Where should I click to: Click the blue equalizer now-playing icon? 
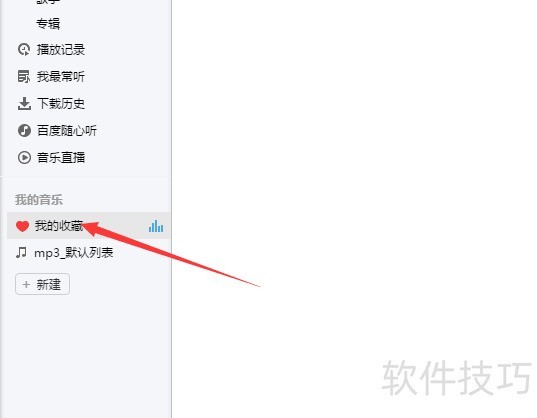156,226
